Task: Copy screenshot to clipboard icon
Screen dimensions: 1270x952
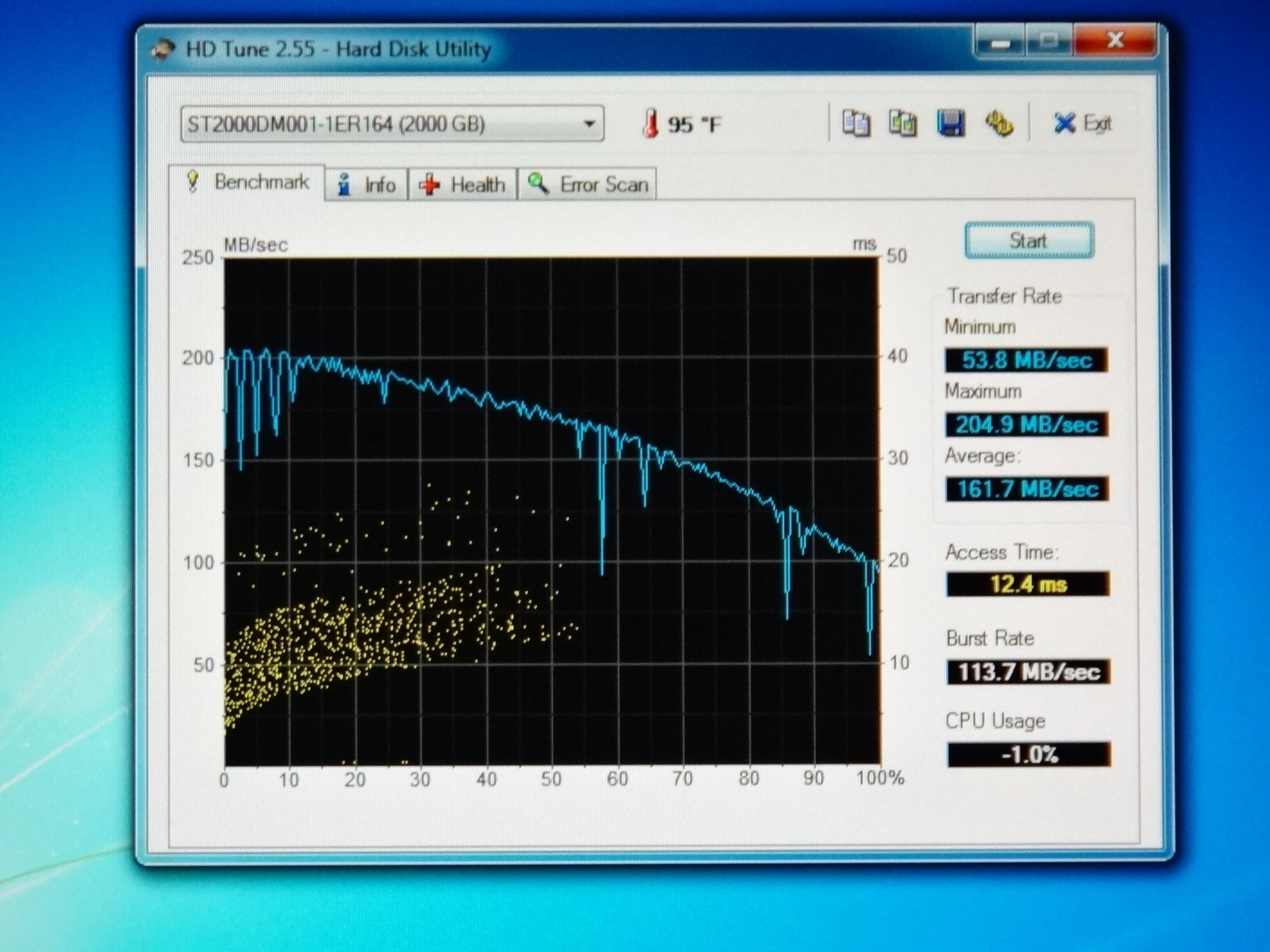Action: [903, 123]
